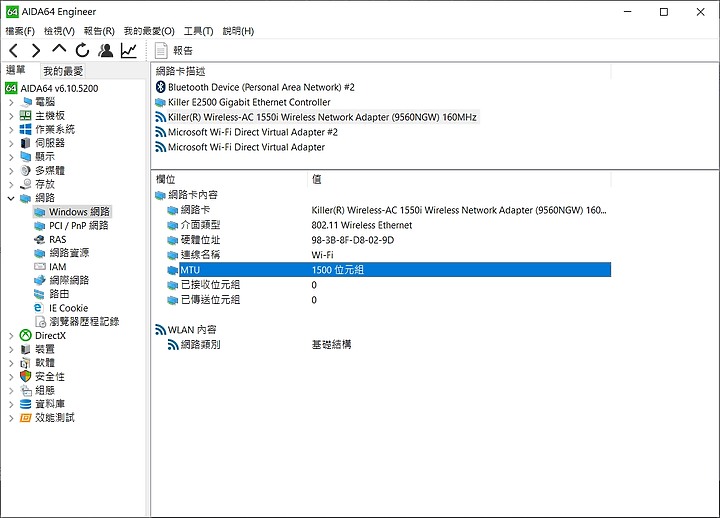
Task: Select the IAM tree item
Action: coord(58,266)
